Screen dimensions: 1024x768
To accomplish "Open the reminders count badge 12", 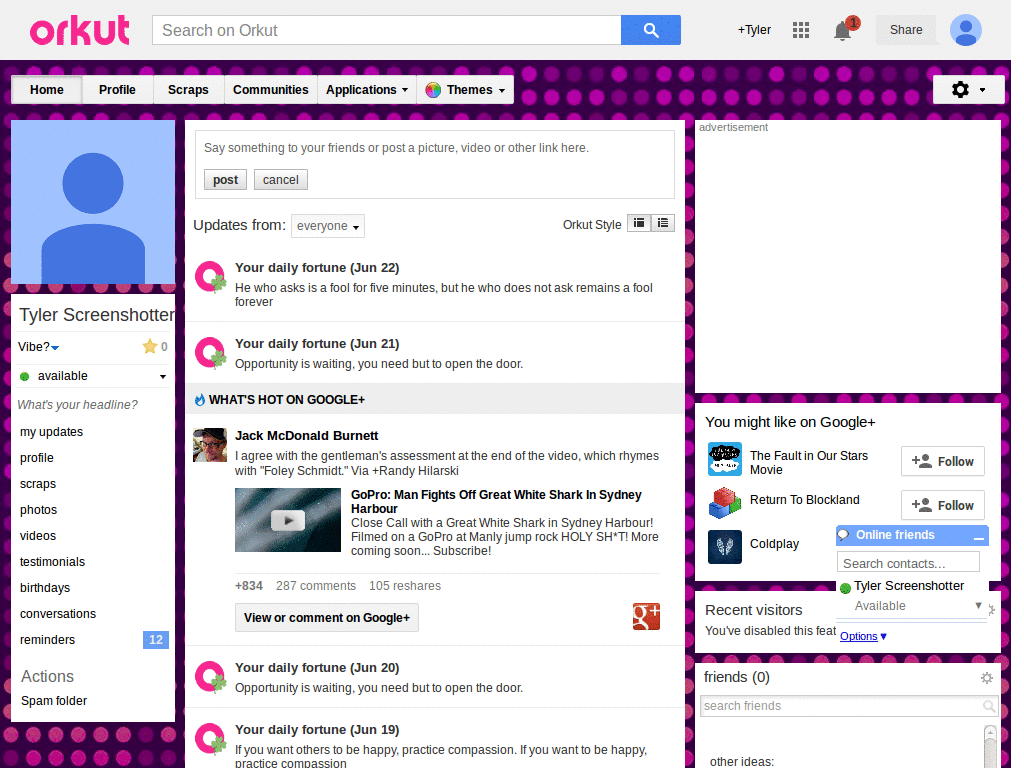I will click(155, 640).
